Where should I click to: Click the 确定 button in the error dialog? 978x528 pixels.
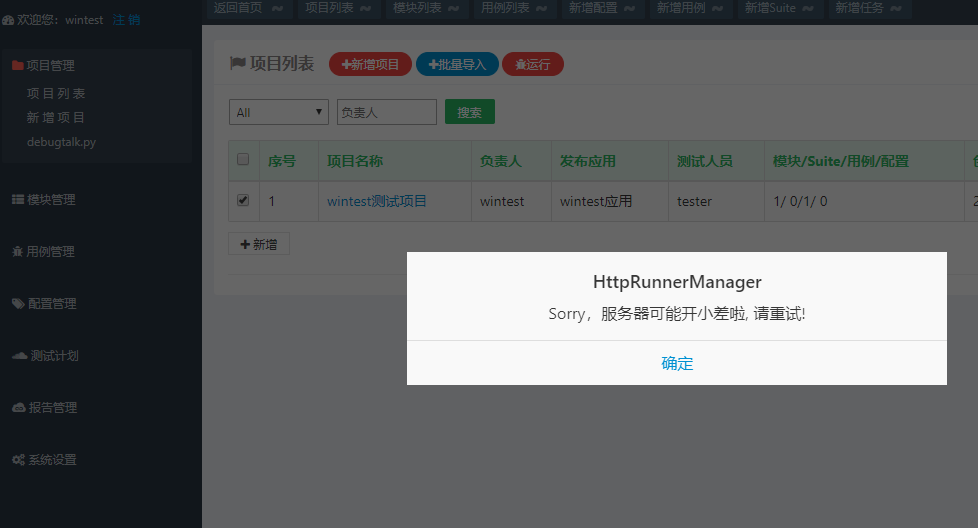(677, 363)
